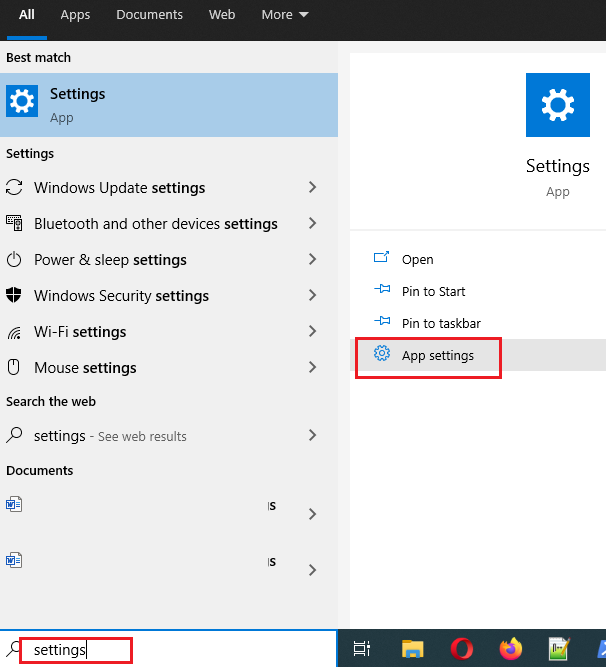Expand Power & sleep settings chevron
Screen dimensions: 606x667
313,259
